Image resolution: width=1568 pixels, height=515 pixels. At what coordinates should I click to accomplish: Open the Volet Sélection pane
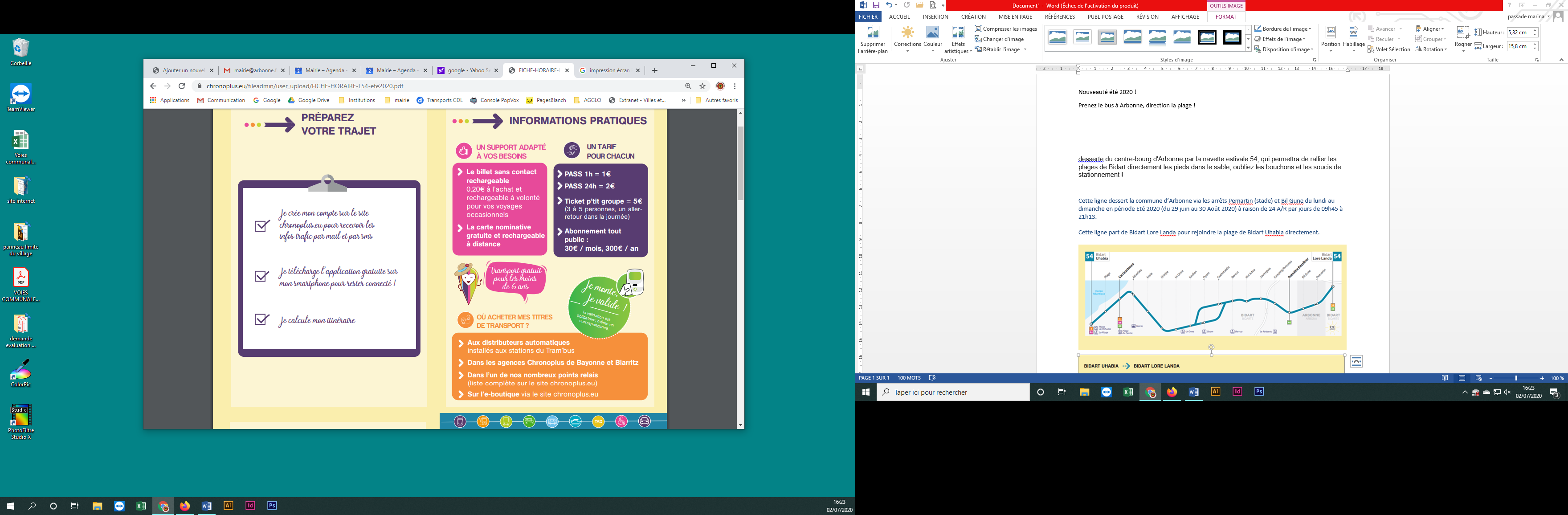pyautogui.click(x=1388, y=49)
